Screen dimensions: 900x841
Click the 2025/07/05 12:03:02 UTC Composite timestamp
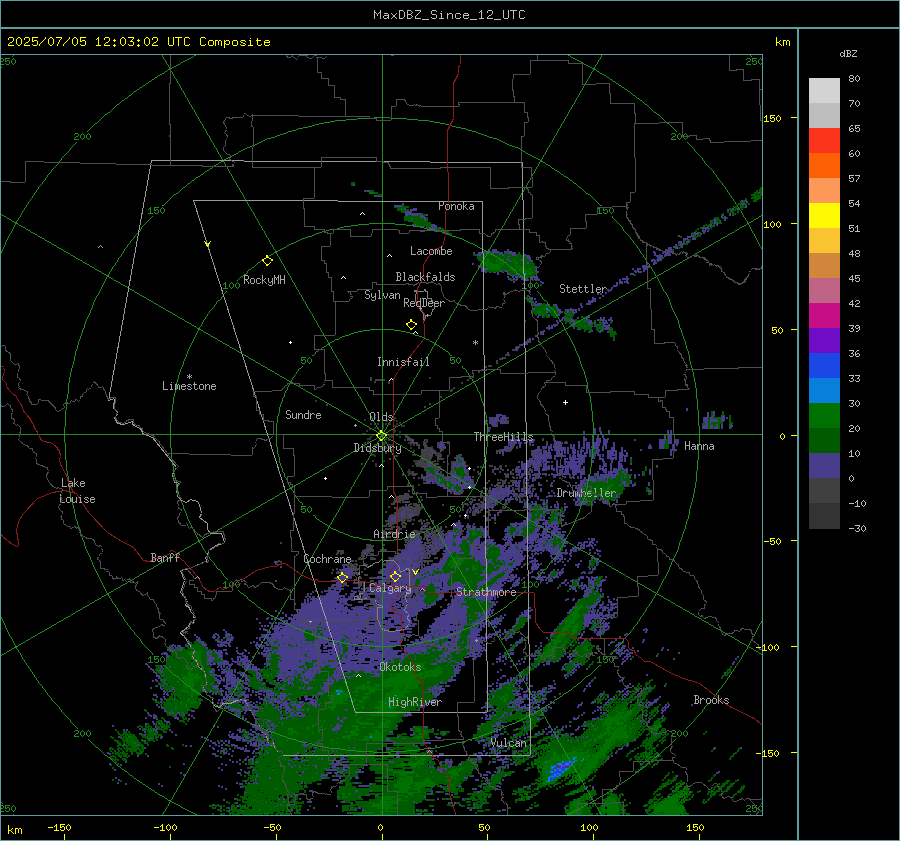(x=138, y=42)
